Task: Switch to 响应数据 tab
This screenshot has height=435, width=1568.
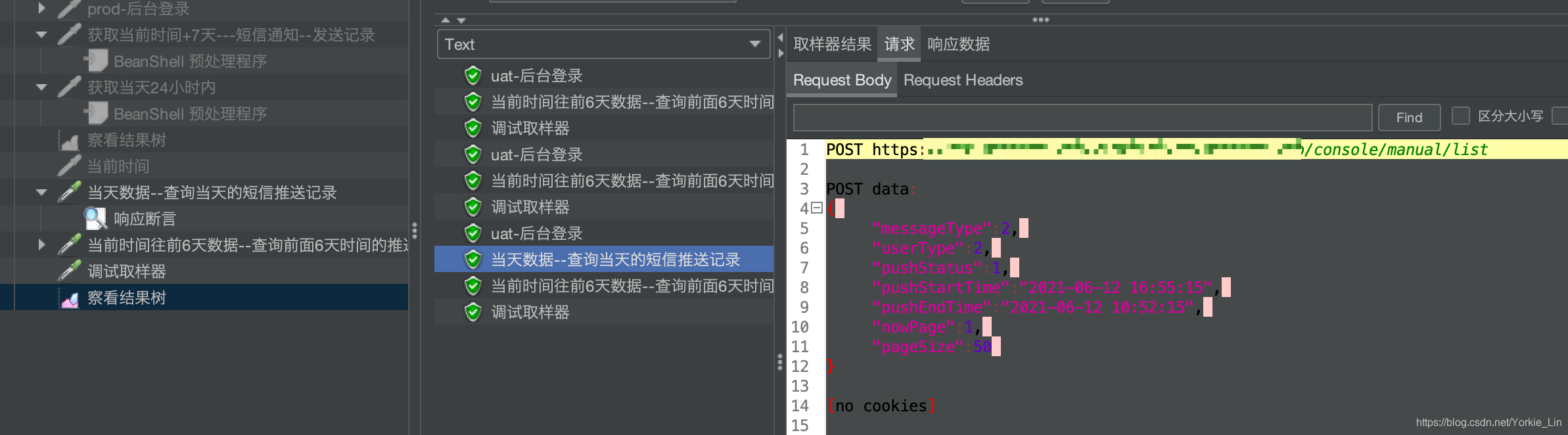Action: coord(958,44)
